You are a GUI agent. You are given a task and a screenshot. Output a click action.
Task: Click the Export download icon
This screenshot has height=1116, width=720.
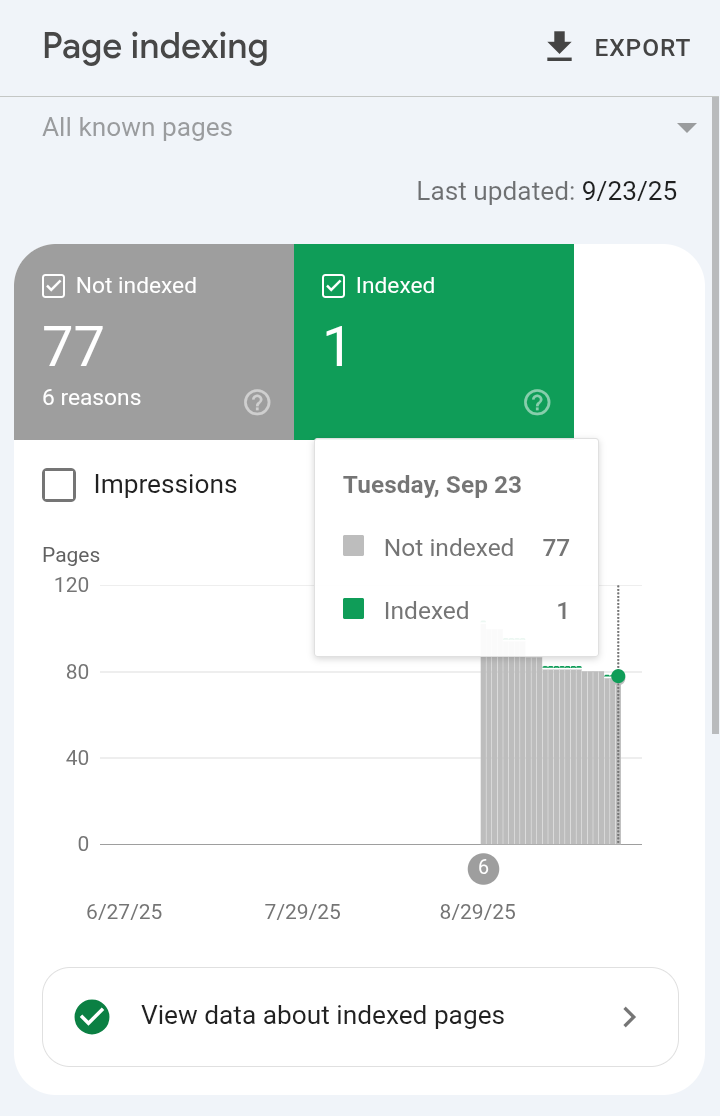tap(559, 47)
